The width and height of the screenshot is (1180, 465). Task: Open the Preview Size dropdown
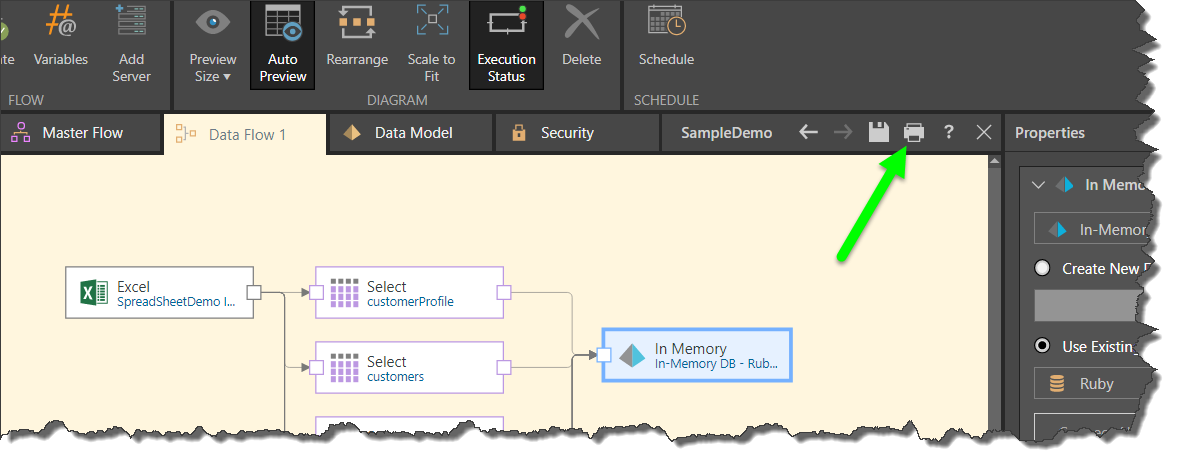[212, 45]
